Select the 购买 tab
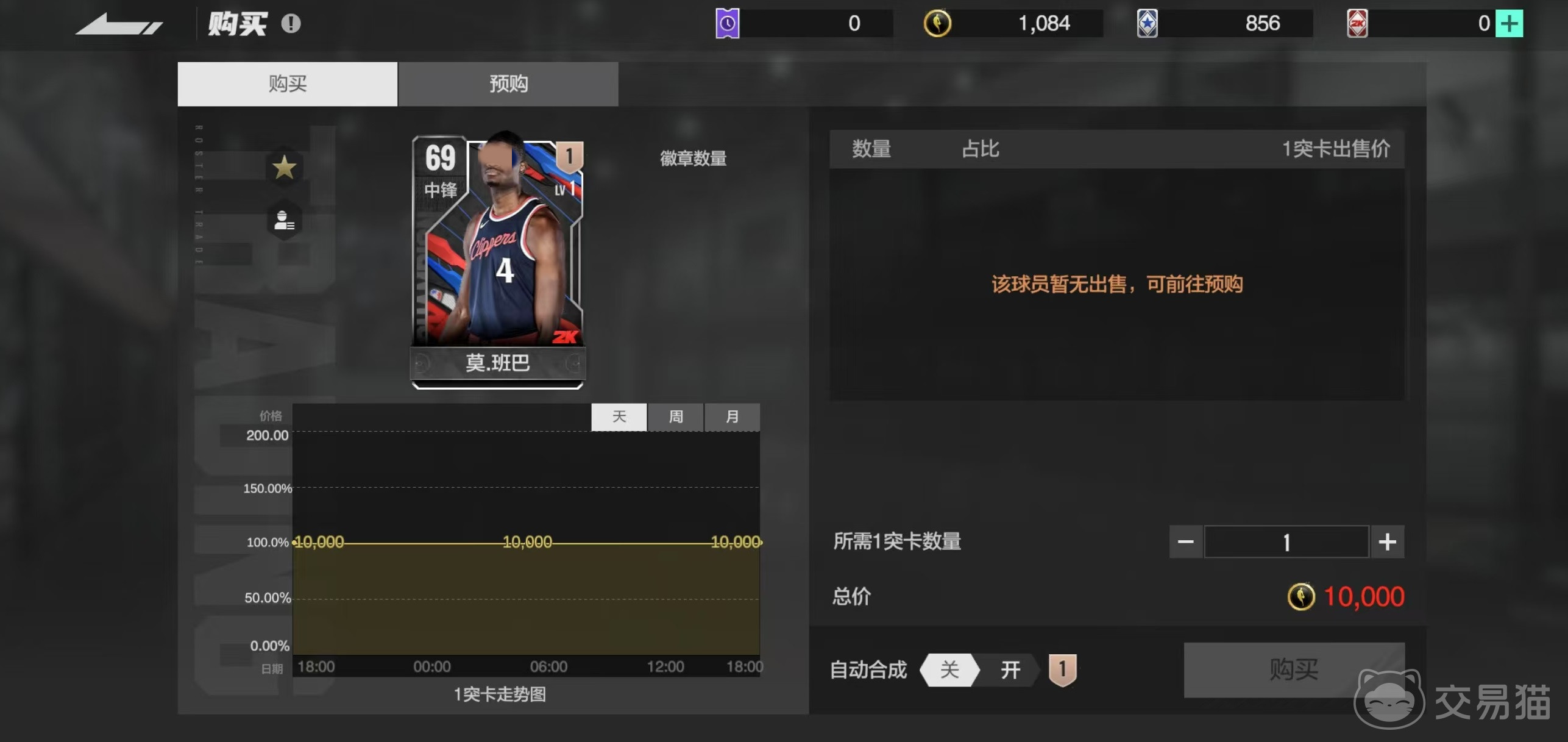This screenshot has width=1568, height=742. pos(287,84)
